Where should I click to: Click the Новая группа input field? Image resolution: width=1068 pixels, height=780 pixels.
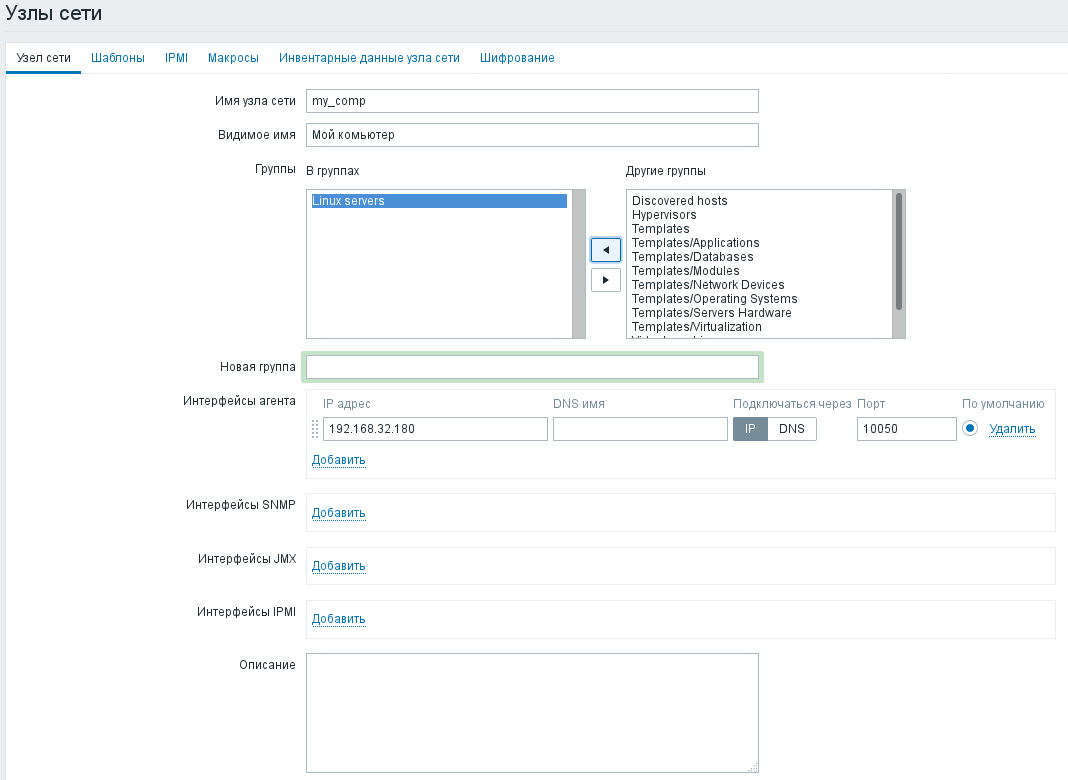[532, 368]
